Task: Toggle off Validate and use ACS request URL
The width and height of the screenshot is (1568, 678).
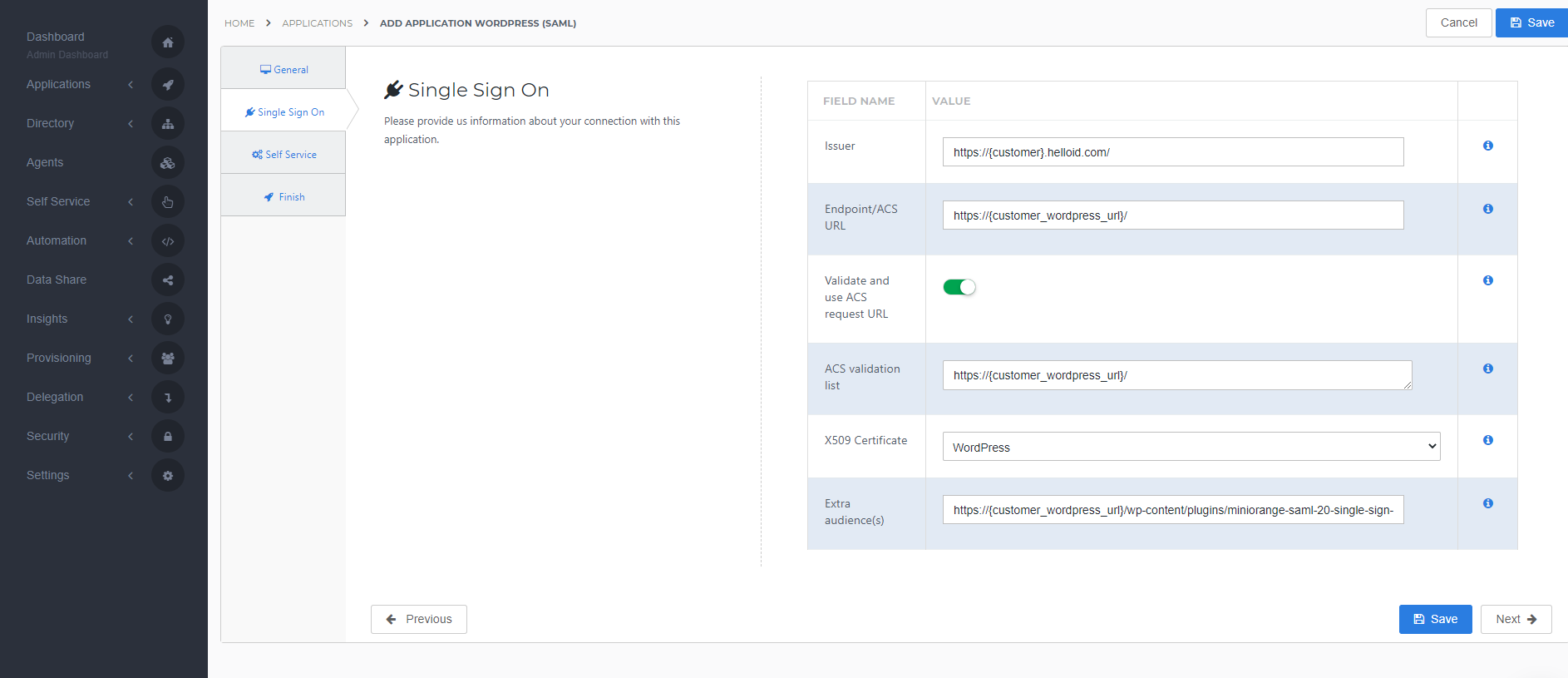Action: point(959,287)
